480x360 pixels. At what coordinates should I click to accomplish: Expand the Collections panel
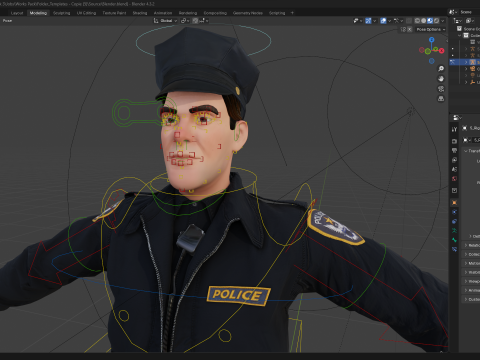pyautogui.click(x=471, y=254)
